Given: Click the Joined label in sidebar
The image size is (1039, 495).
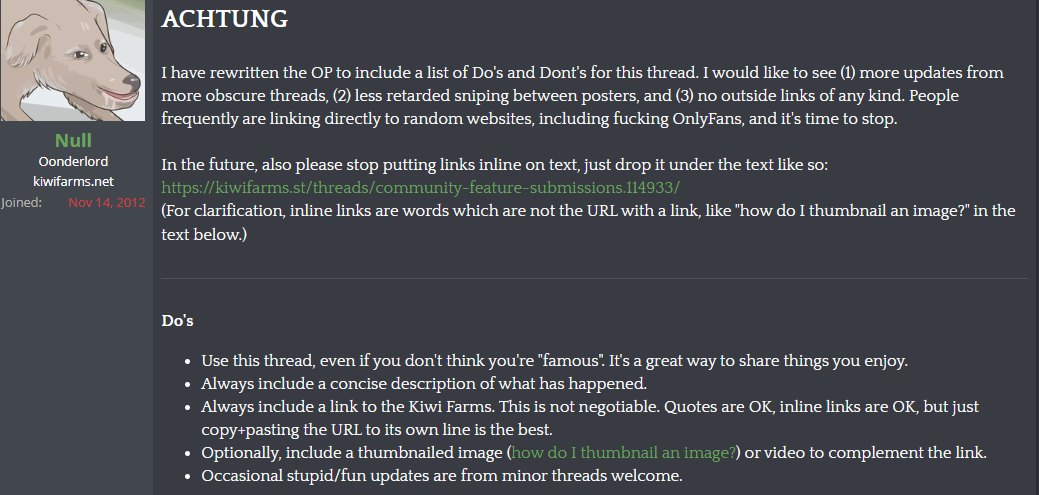Looking at the screenshot, I should point(22,201).
